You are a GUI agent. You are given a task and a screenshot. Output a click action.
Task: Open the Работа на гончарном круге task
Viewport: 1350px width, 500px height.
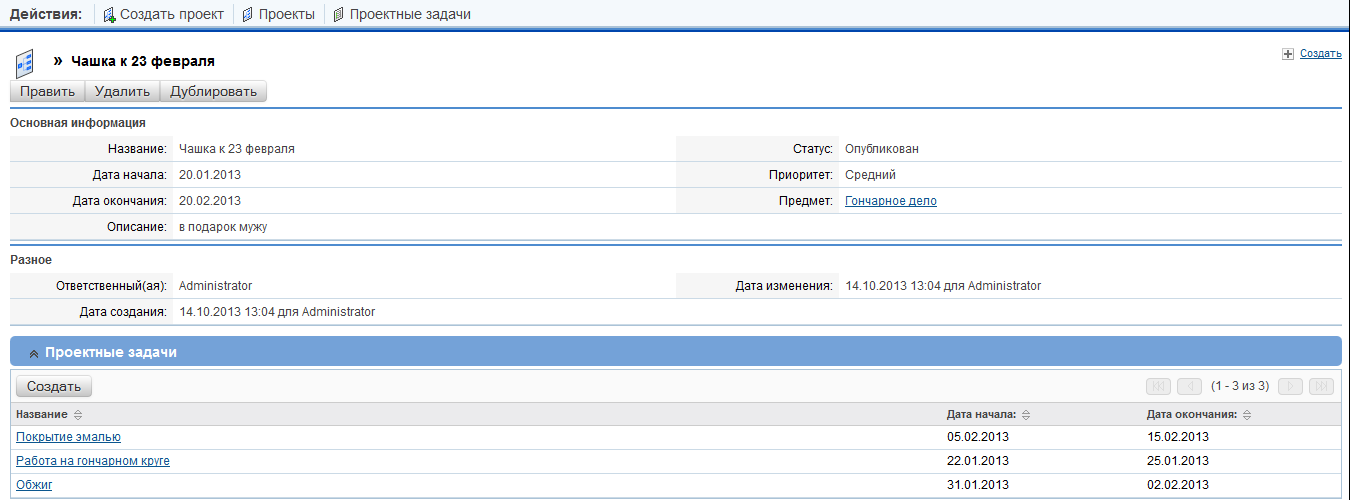[93, 461]
